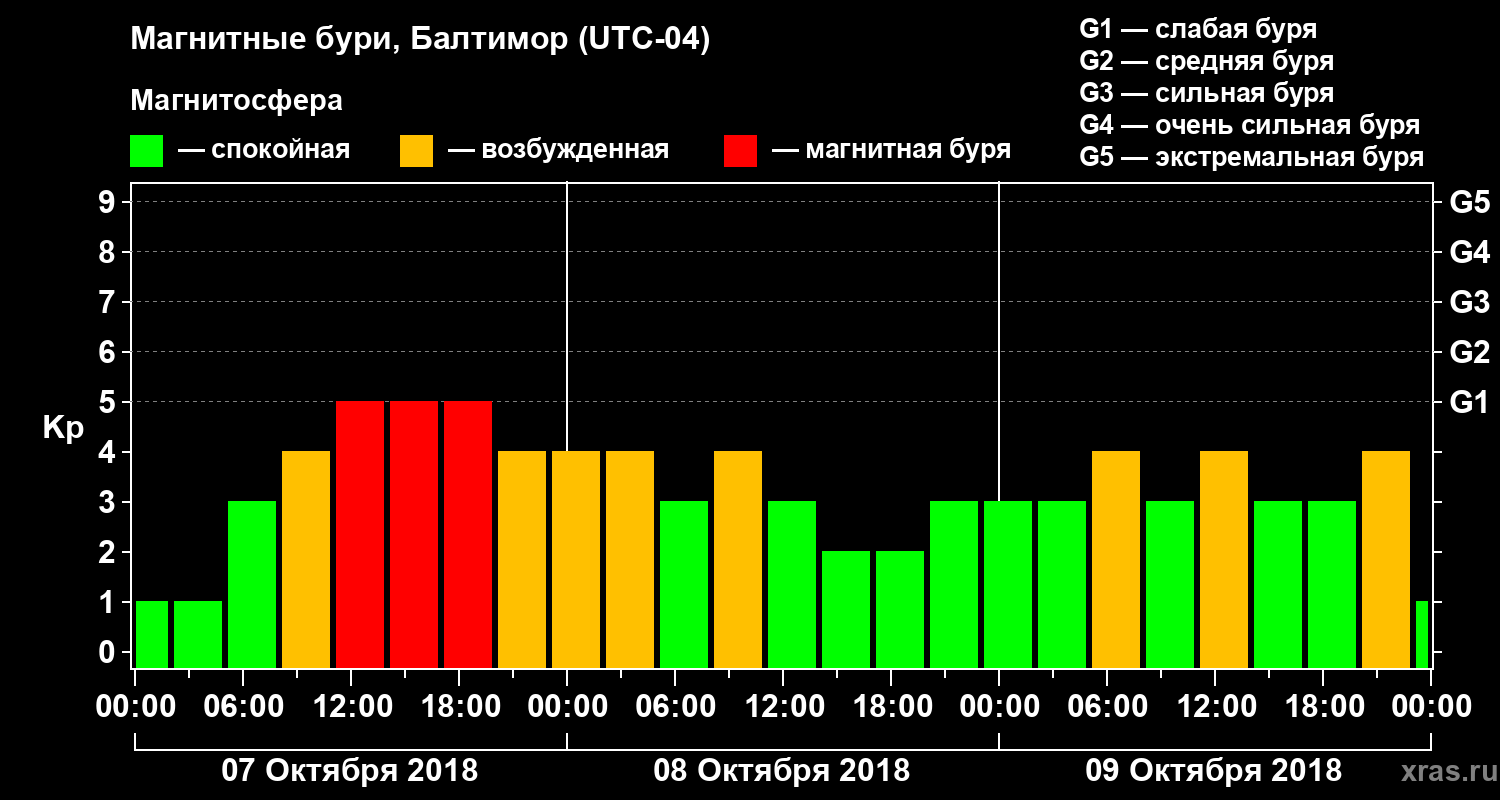Click the right-axis 'G1' storm level label
This screenshot has height=800, width=1500.
1469,402
